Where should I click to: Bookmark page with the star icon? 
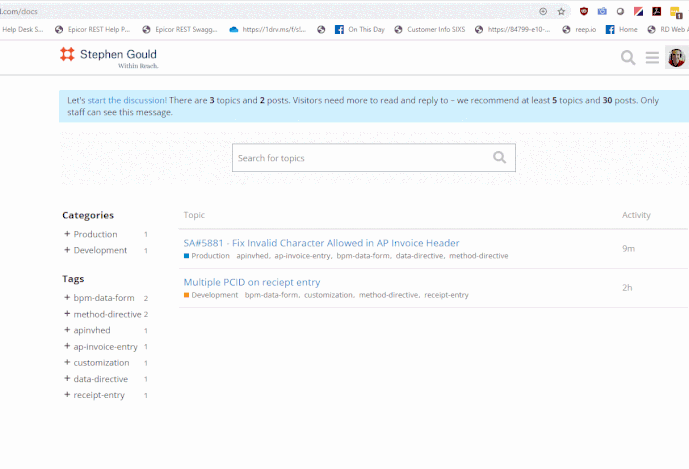pyautogui.click(x=561, y=11)
